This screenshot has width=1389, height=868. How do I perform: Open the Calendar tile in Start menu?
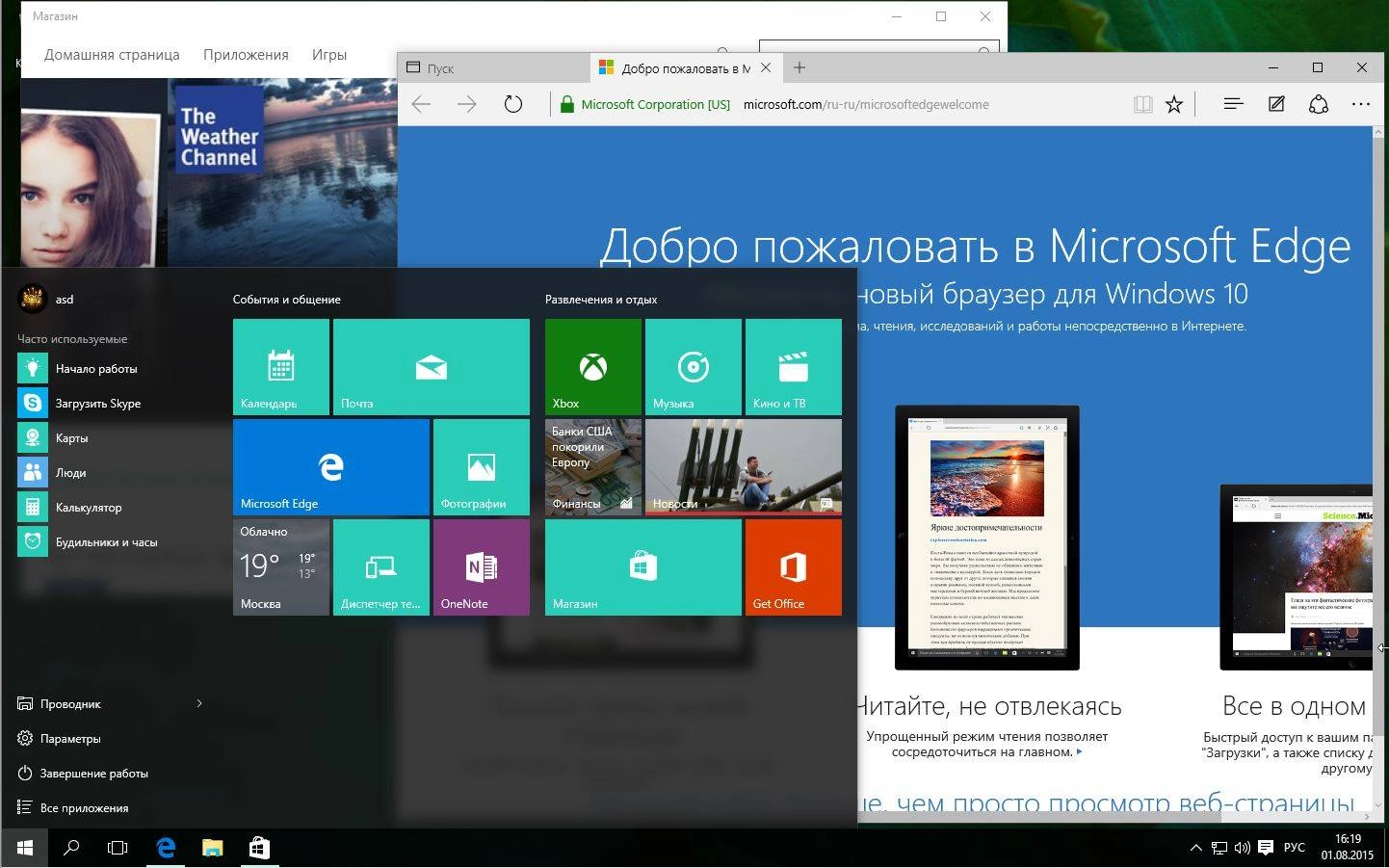point(281,367)
